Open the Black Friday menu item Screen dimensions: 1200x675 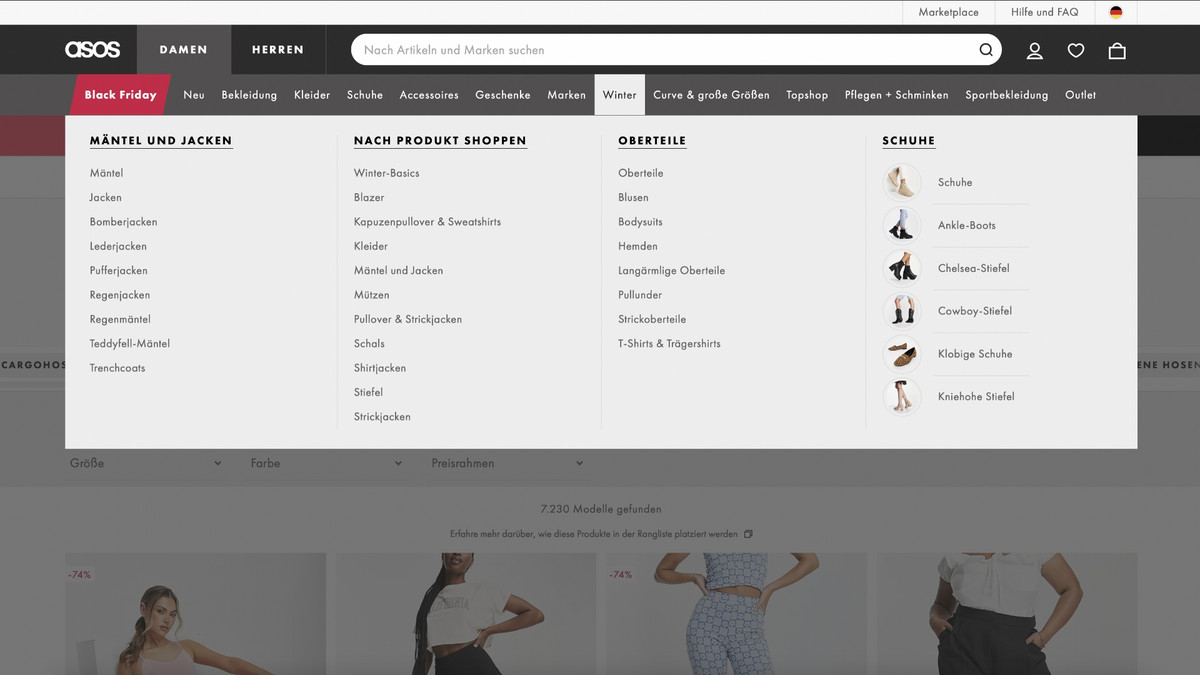click(120, 95)
